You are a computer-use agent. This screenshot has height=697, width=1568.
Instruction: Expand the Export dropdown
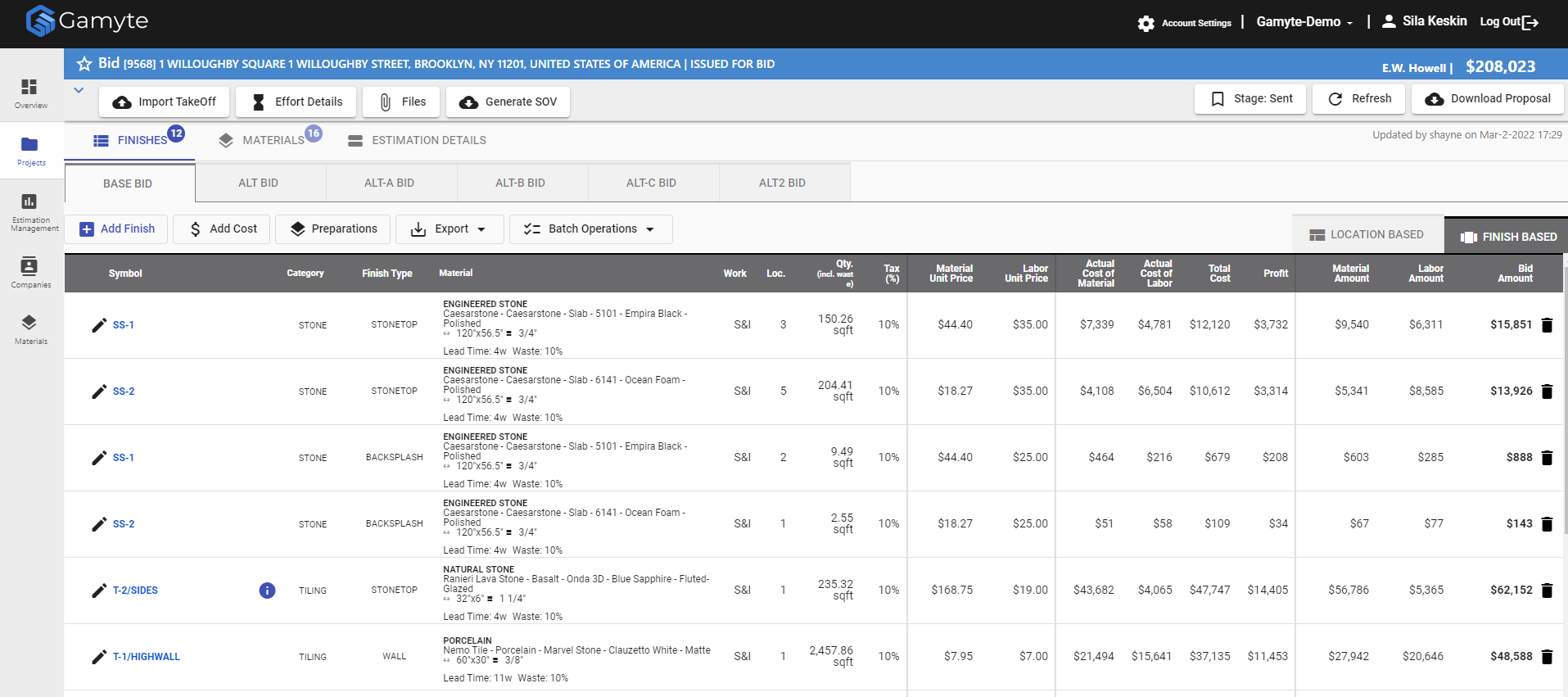click(448, 229)
